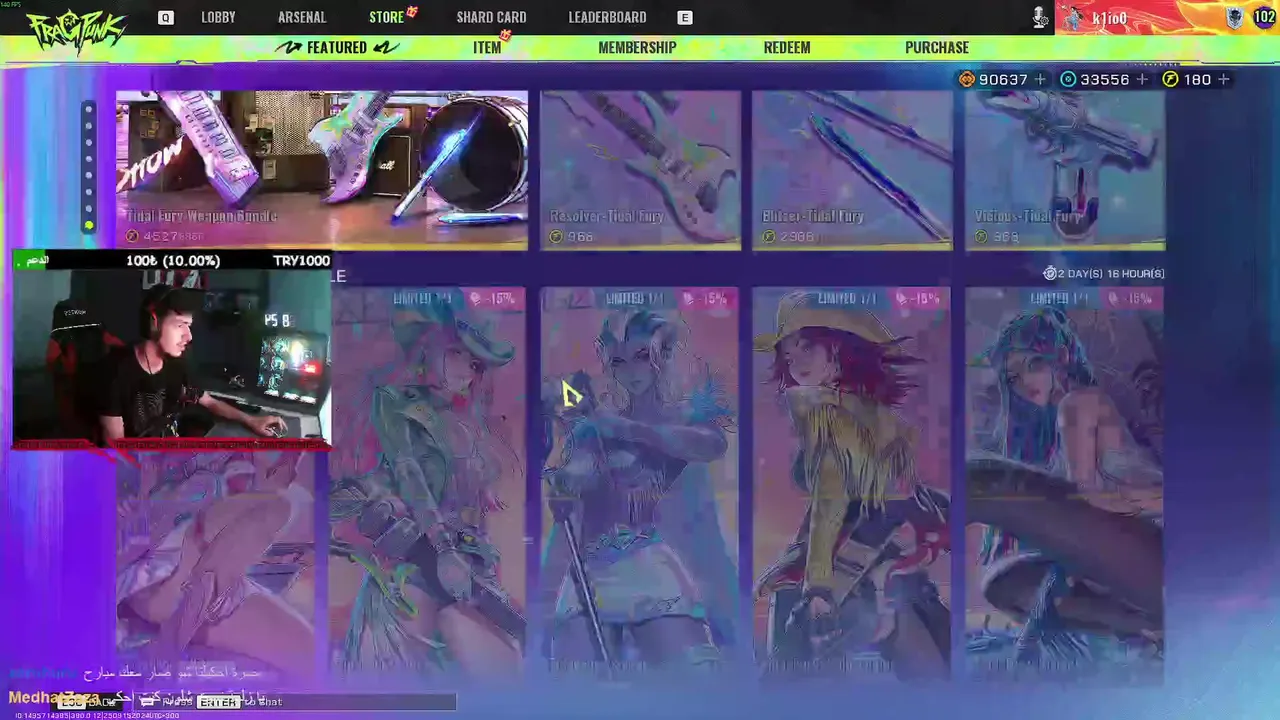Add more of the 33556 currency

[1142, 79]
